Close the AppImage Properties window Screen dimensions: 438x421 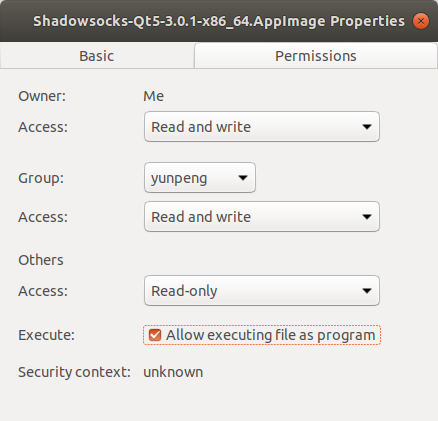421,21
